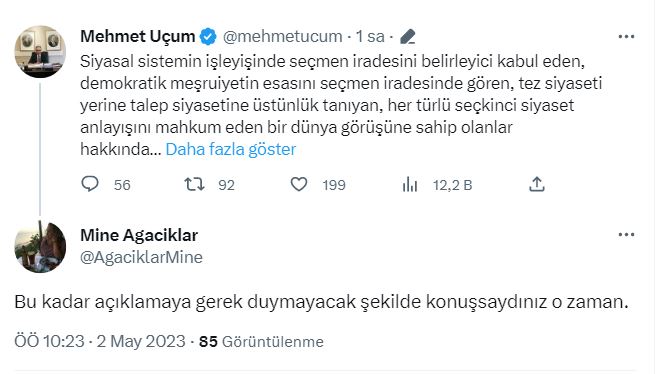Expand tweet with Daha fazla göster
The height and width of the screenshot is (374, 656).
pyautogui.click(x=231, y=149)
